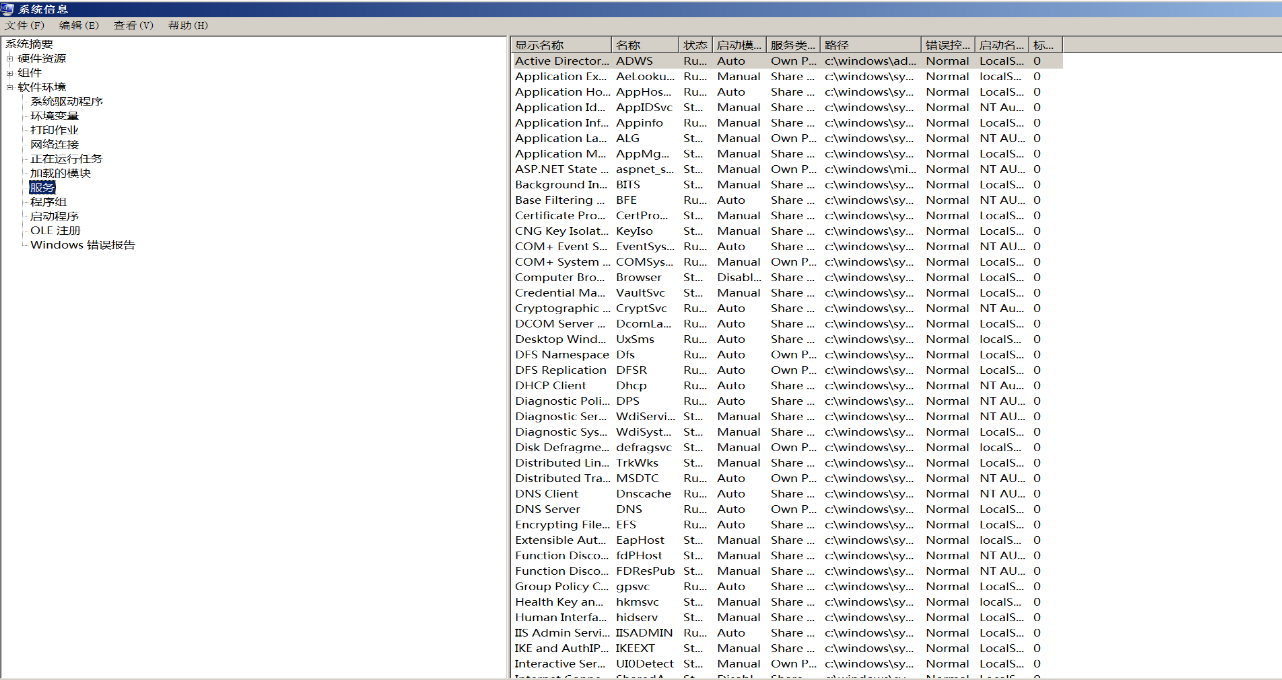
Task: Sort by 状态 column header
Action: pos(696,45)
